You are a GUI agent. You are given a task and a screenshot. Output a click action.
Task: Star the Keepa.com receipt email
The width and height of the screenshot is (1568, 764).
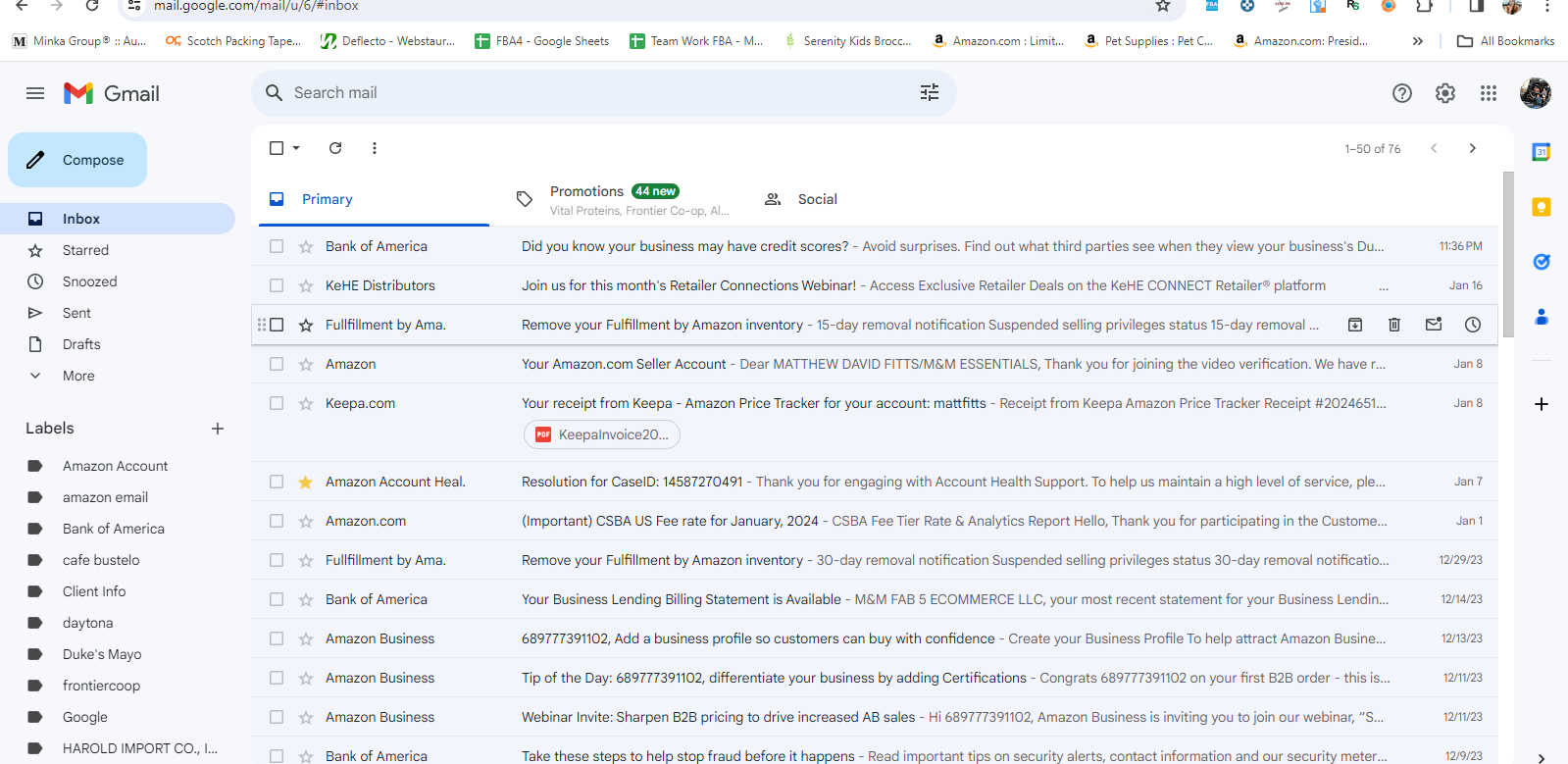(306, 403)
